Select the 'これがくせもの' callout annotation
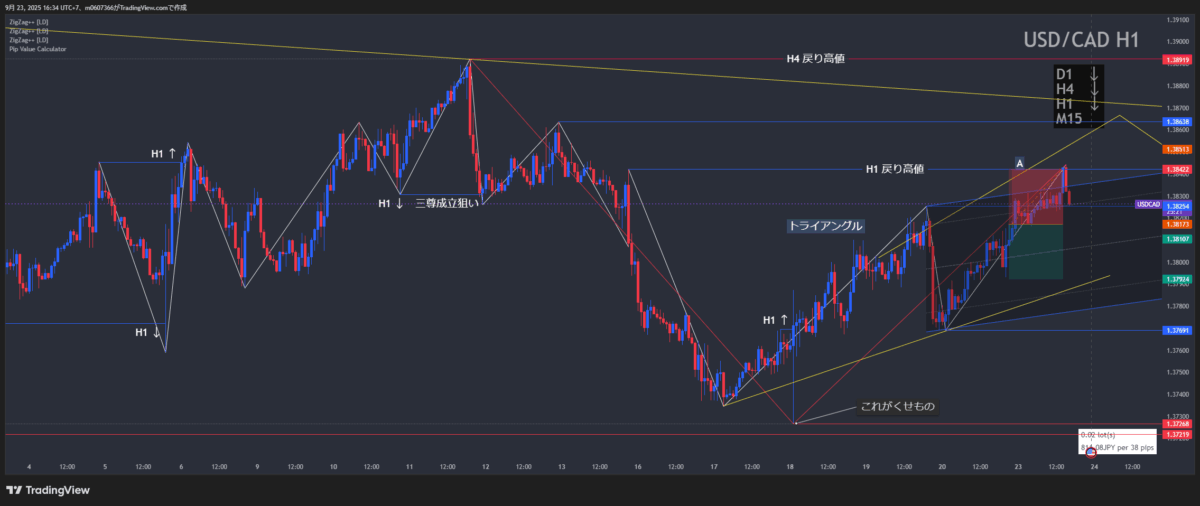 (898, 407)
